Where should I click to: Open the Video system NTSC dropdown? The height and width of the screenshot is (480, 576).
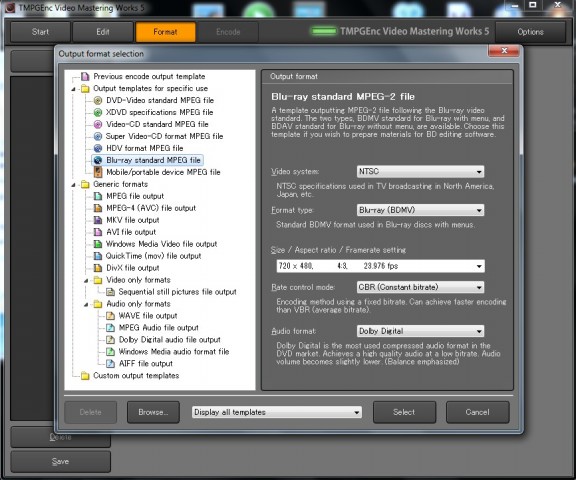pos(420,172)
